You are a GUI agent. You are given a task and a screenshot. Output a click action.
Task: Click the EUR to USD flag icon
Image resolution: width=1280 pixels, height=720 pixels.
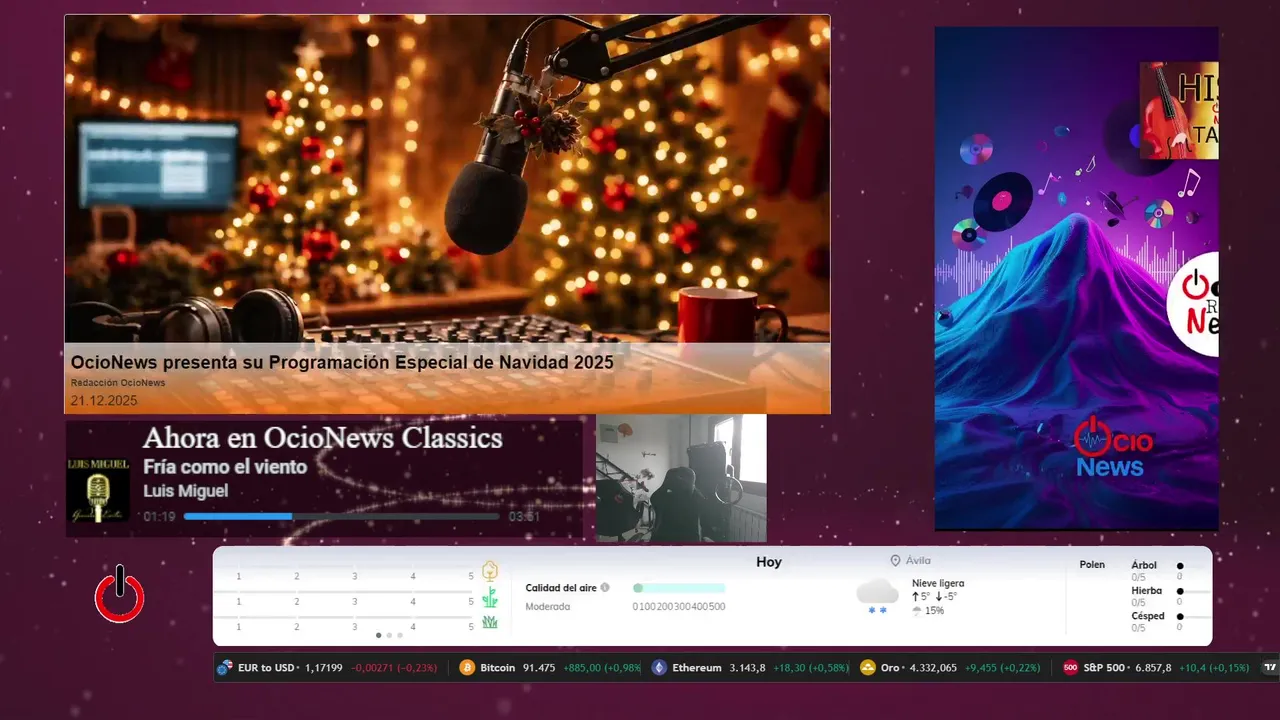tap(225, 667)
